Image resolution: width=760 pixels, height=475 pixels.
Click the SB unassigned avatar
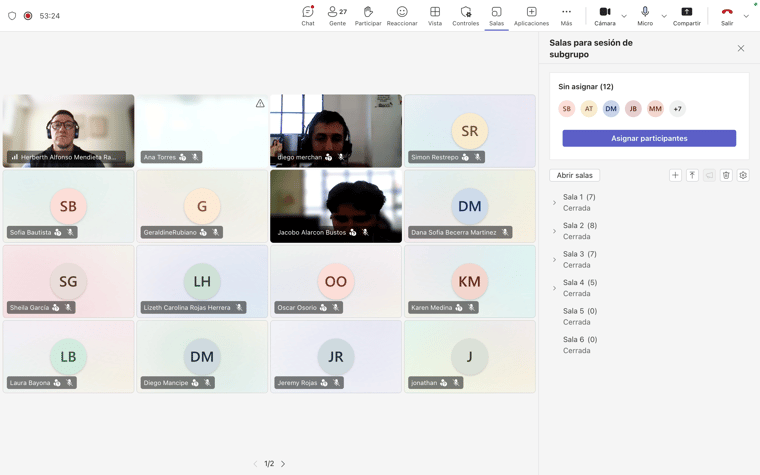click(567, 109)
